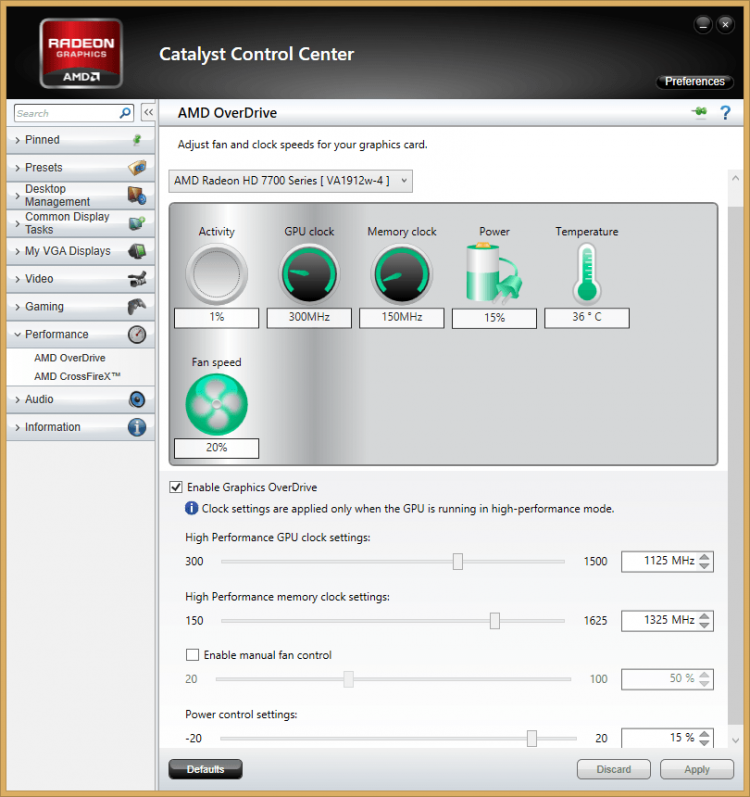The width and height of the screenshot is (750, 797).
Task: Click the Temperature thermometer icon
Action: (586, 273)
